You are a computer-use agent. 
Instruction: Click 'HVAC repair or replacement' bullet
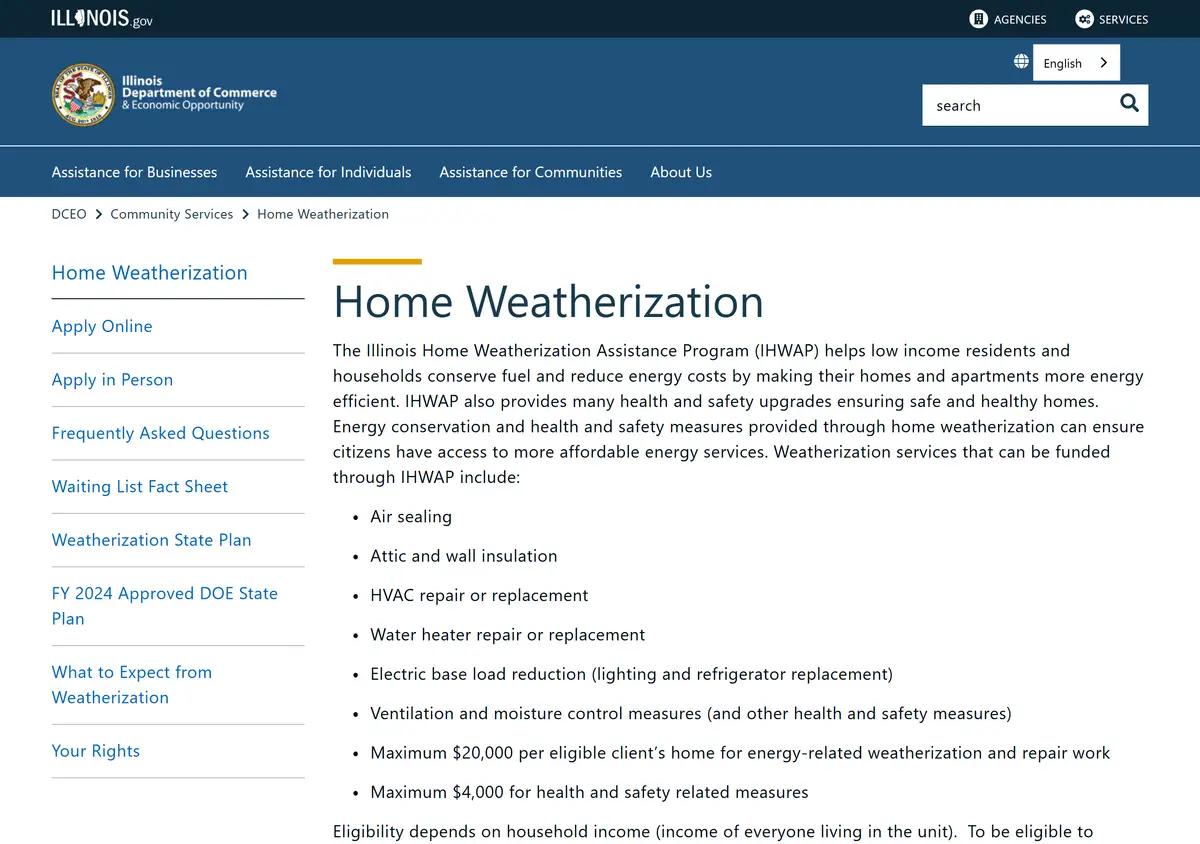(479, 595)
